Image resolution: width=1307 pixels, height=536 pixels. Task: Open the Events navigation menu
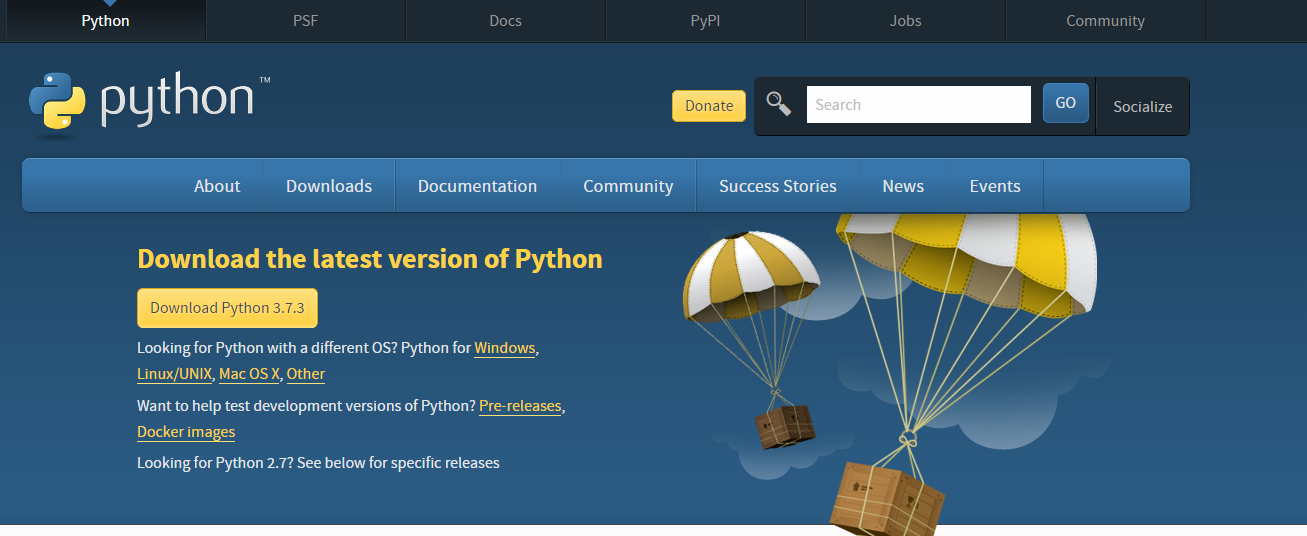point(995,186)
